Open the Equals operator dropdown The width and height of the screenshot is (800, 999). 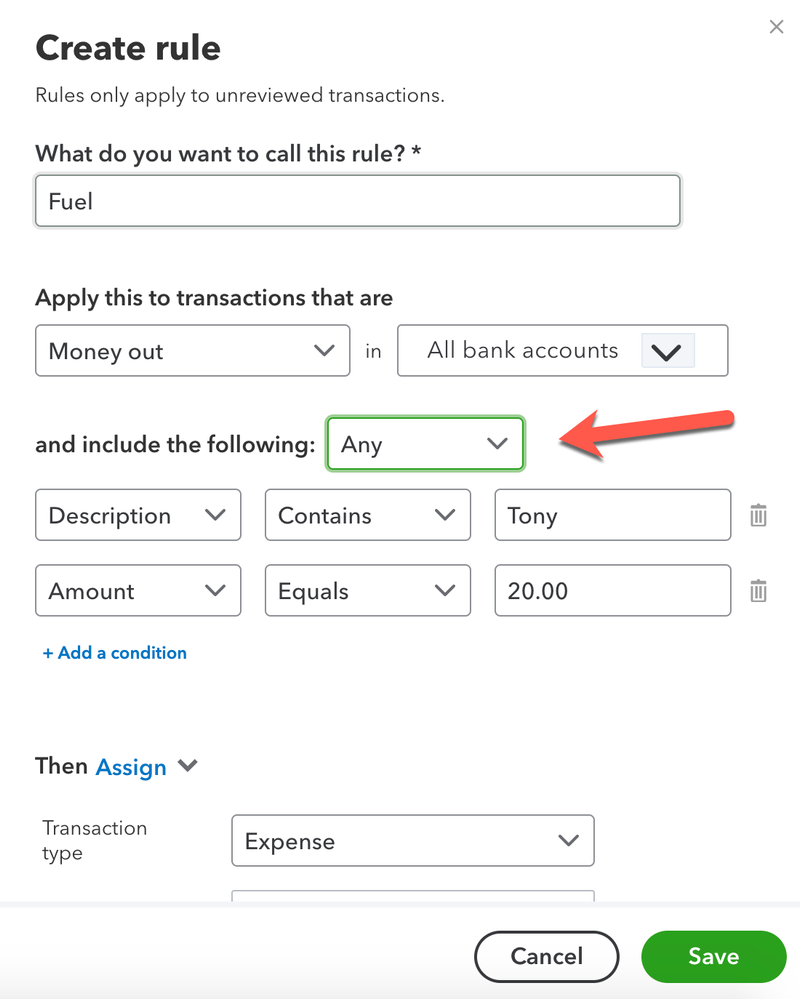(x=368, y=590)
